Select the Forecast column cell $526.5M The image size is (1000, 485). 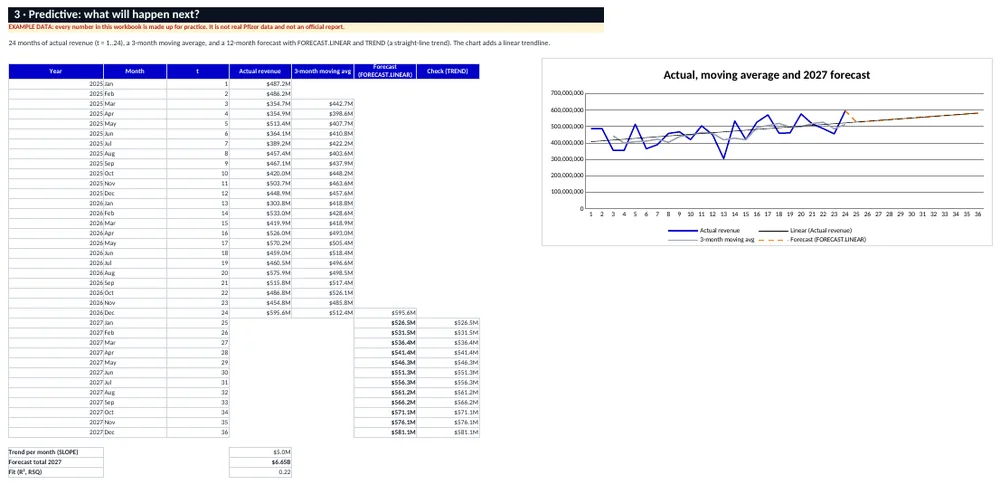[385, 322]
